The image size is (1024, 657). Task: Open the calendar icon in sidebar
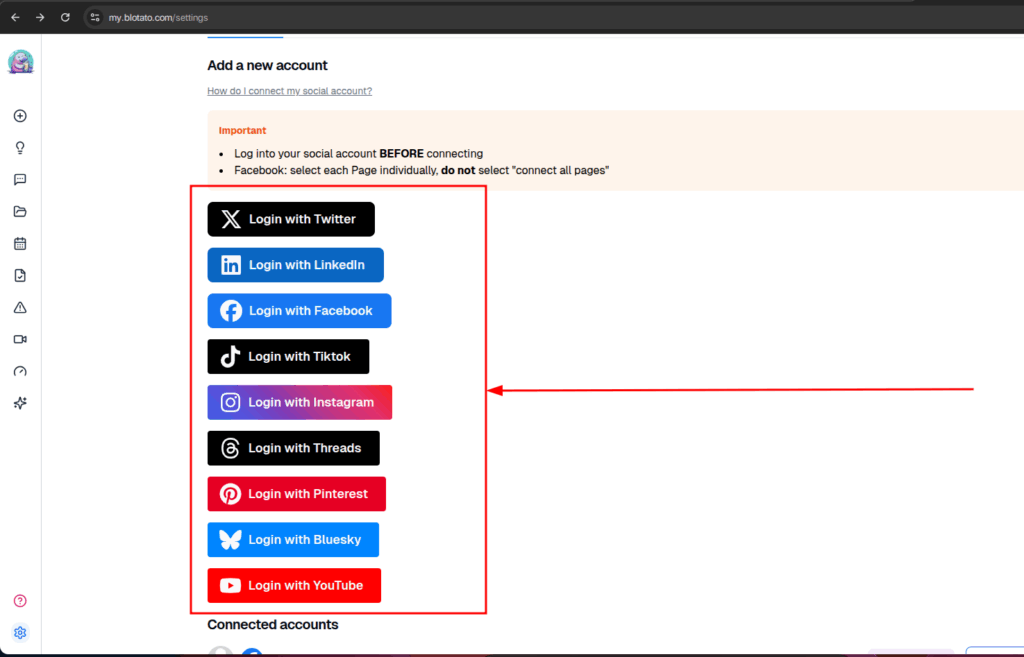click(20, 244)
